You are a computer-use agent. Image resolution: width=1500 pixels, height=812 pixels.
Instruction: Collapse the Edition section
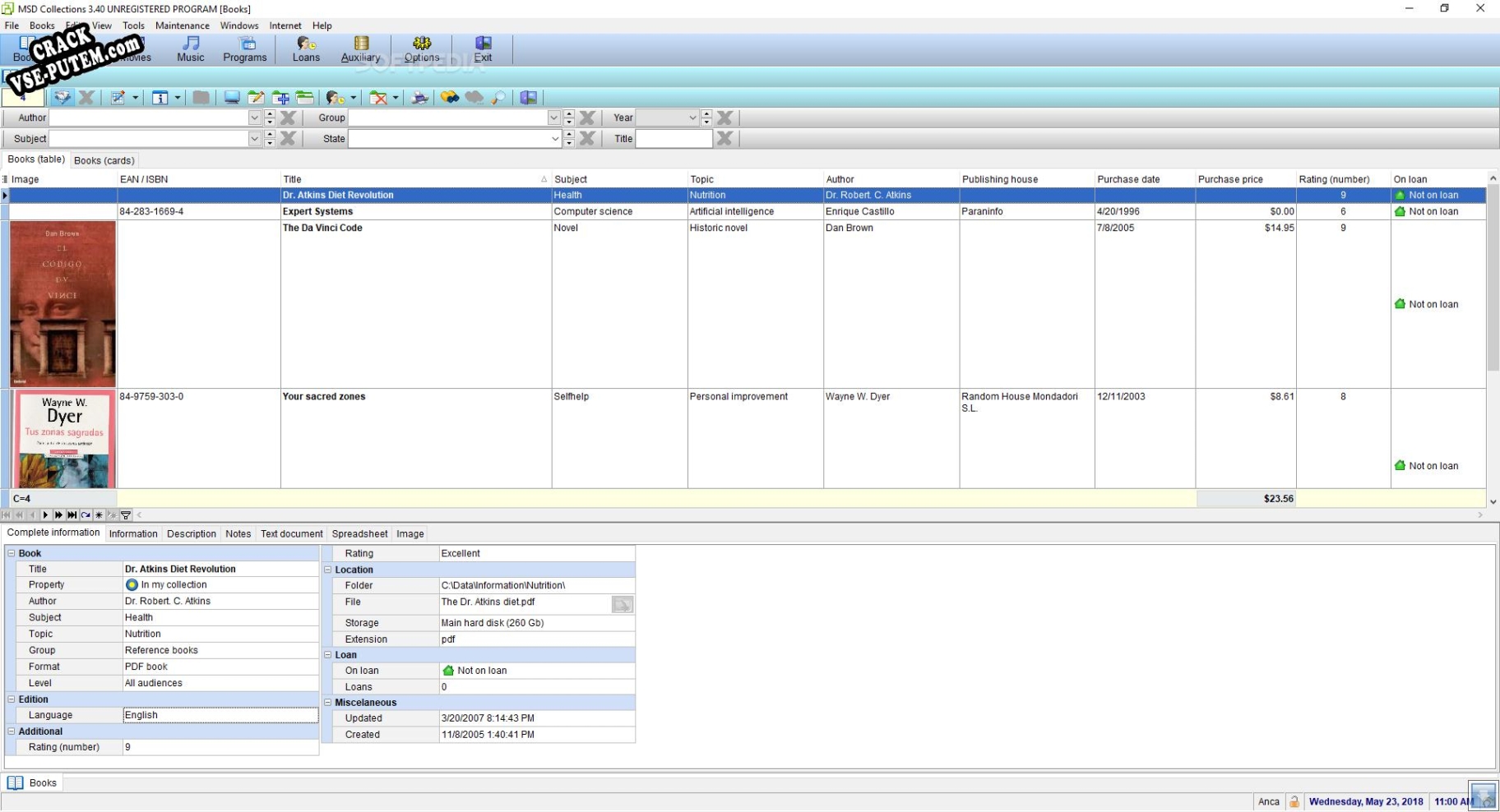(x=12, y=699)
